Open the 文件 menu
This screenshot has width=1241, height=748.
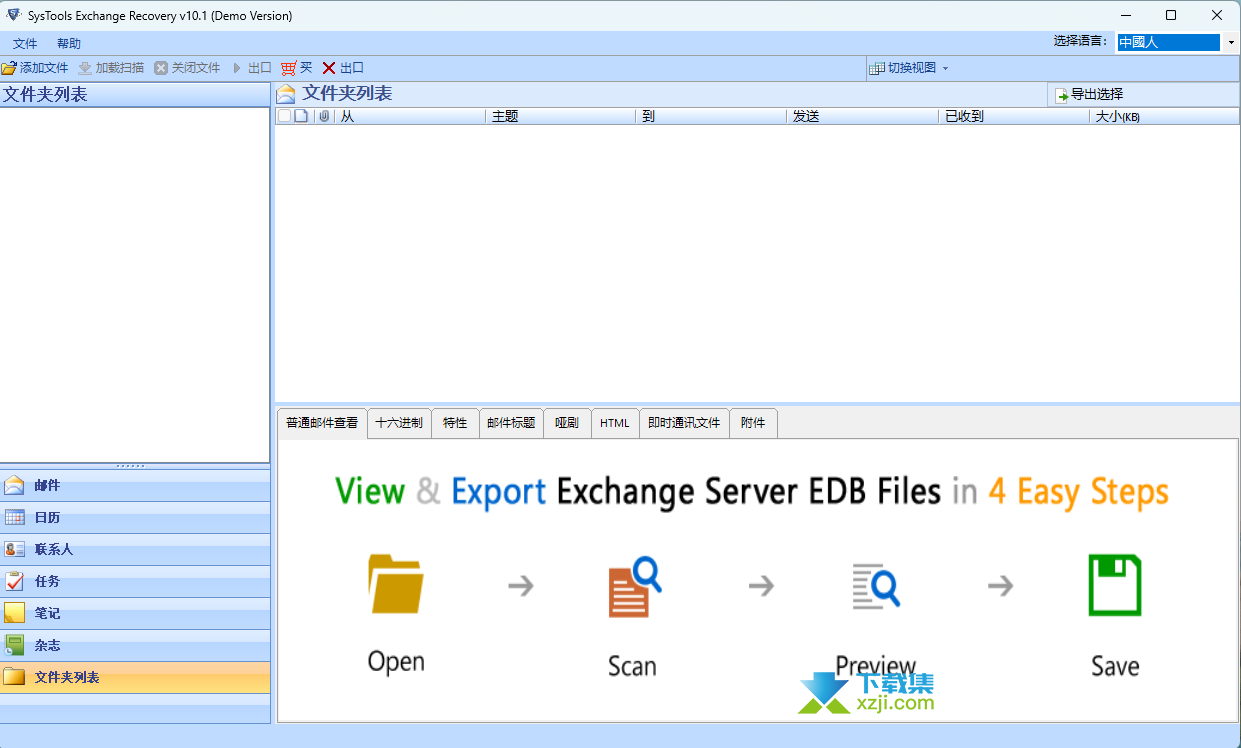[x=25, y=44]
